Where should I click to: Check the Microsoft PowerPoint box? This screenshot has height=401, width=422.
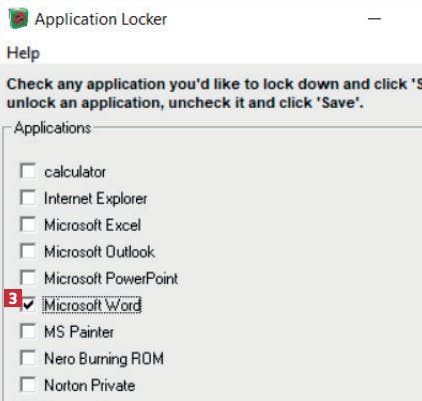tap(28, 278)
